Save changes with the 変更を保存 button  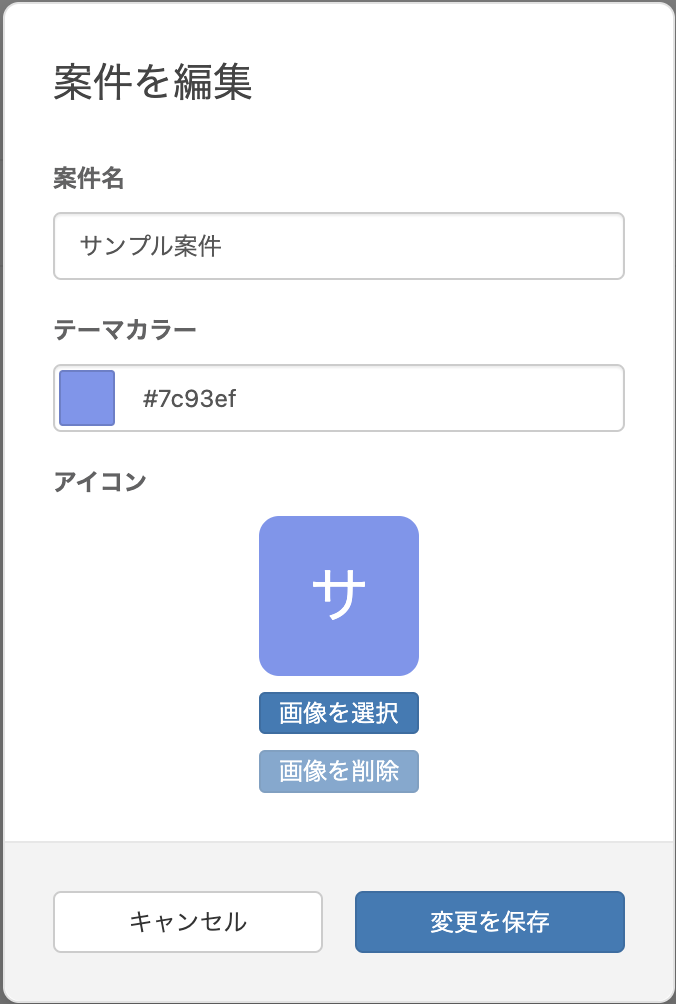click(490, 921)
